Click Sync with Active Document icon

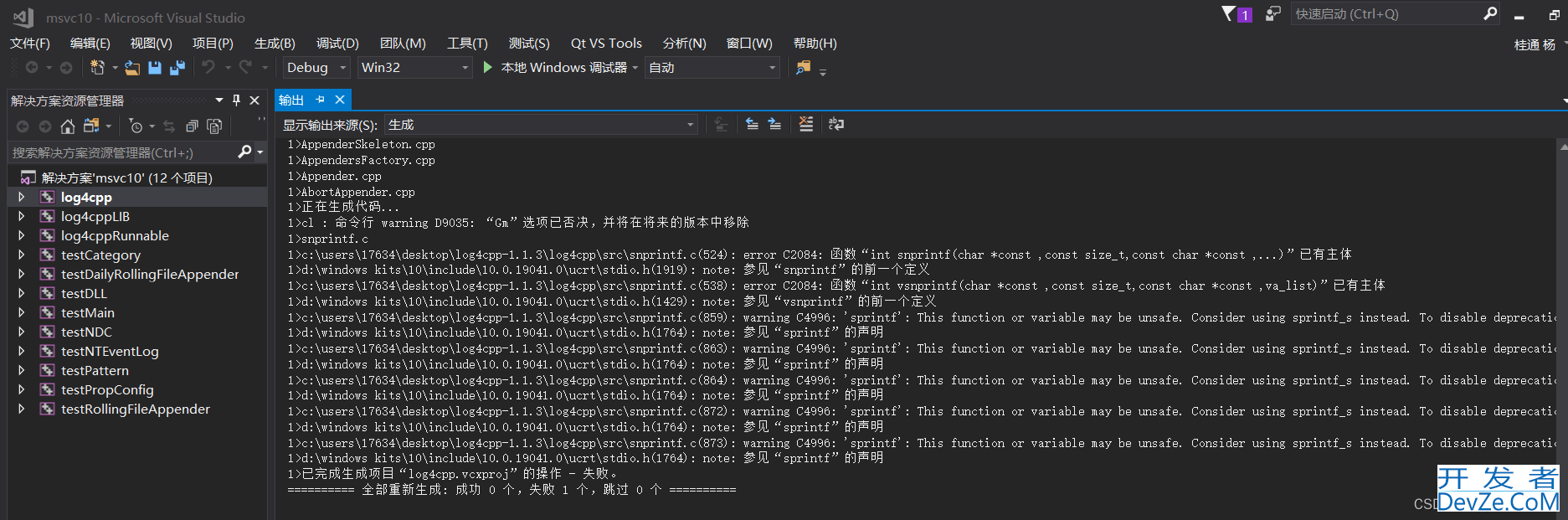click(169, 126)
